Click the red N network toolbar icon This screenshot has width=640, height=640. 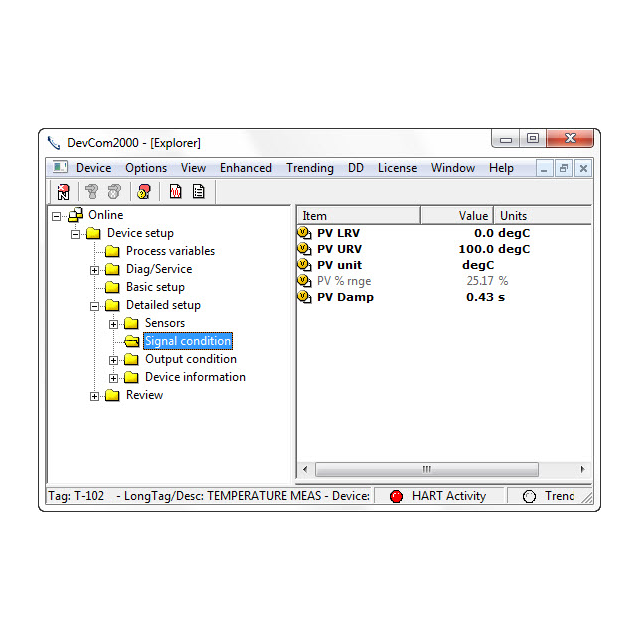click(63, 191)
